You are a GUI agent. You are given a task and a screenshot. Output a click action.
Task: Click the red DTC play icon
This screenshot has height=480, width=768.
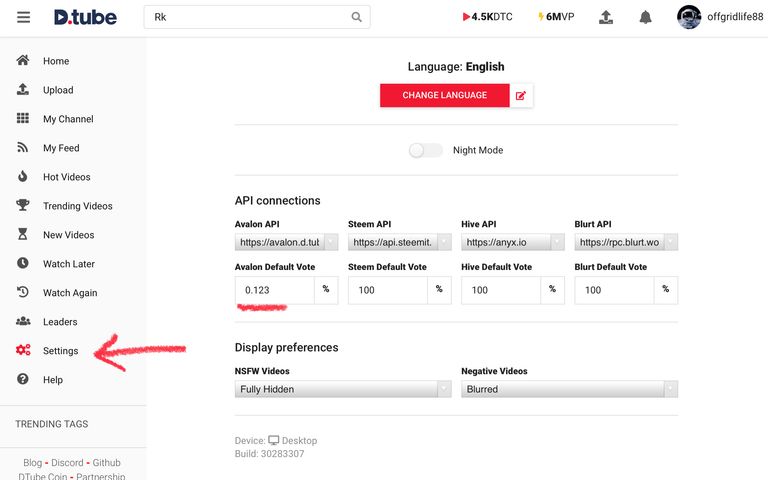click(466, 17)
